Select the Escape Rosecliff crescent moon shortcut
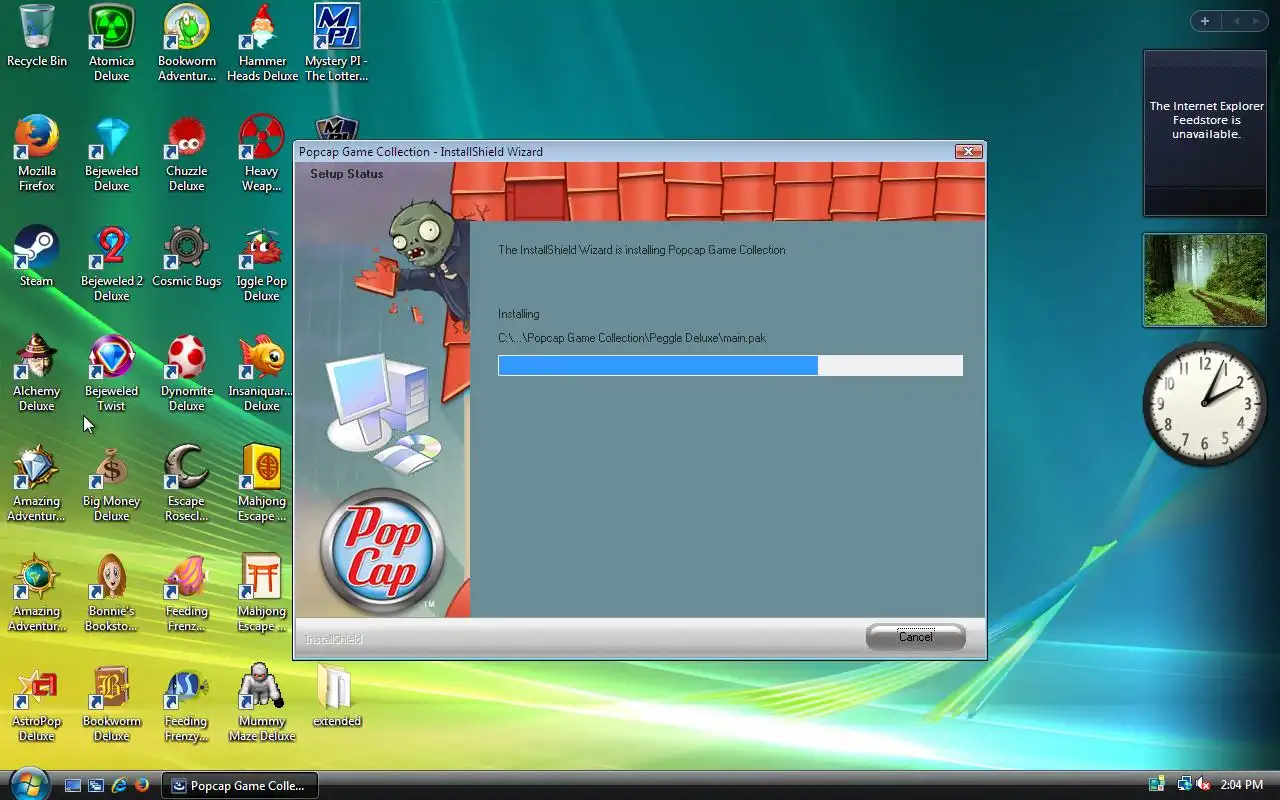 pos(187,483)
